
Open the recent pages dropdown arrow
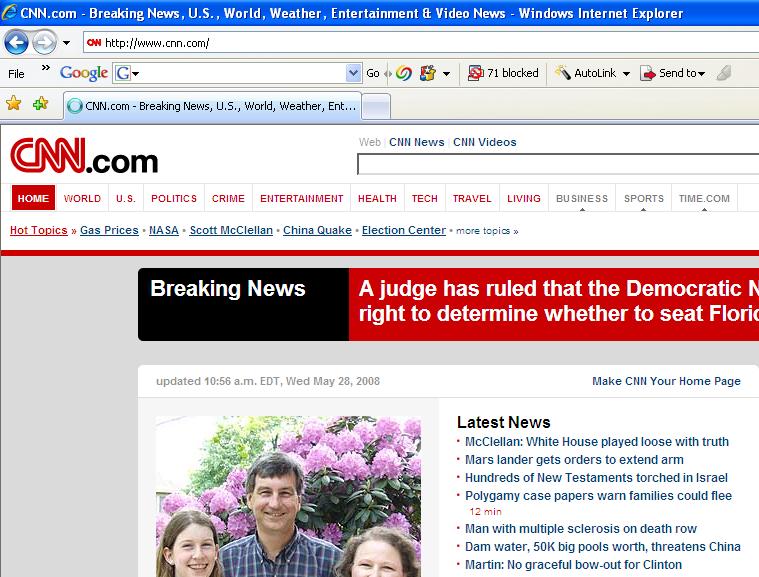pos(66,43)
